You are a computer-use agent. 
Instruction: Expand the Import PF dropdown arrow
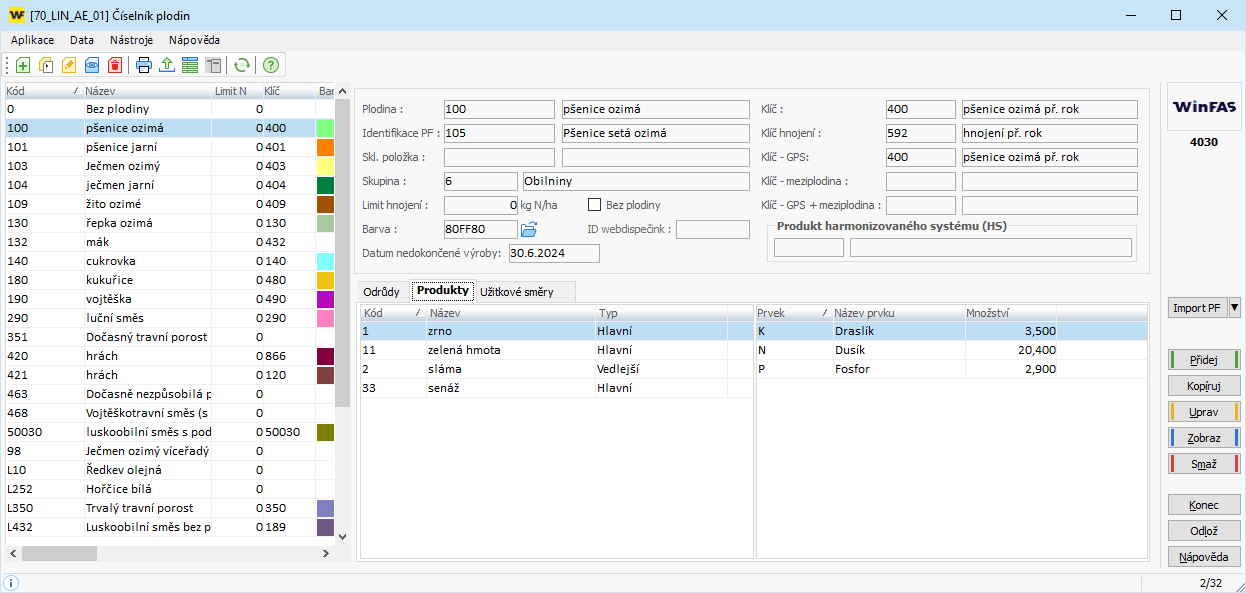1234,308
